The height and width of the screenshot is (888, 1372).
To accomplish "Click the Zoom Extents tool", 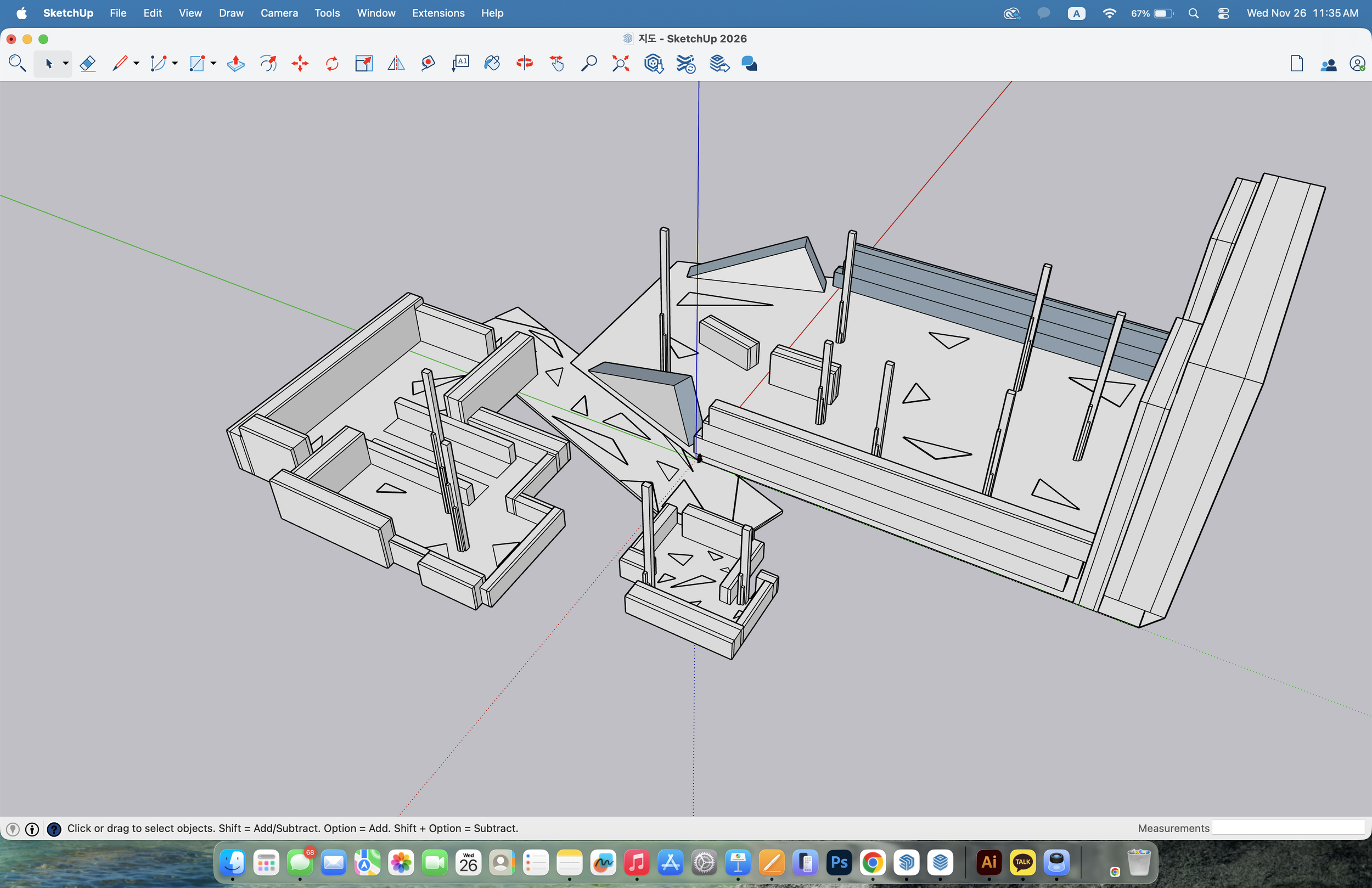I will coord(620,64).
